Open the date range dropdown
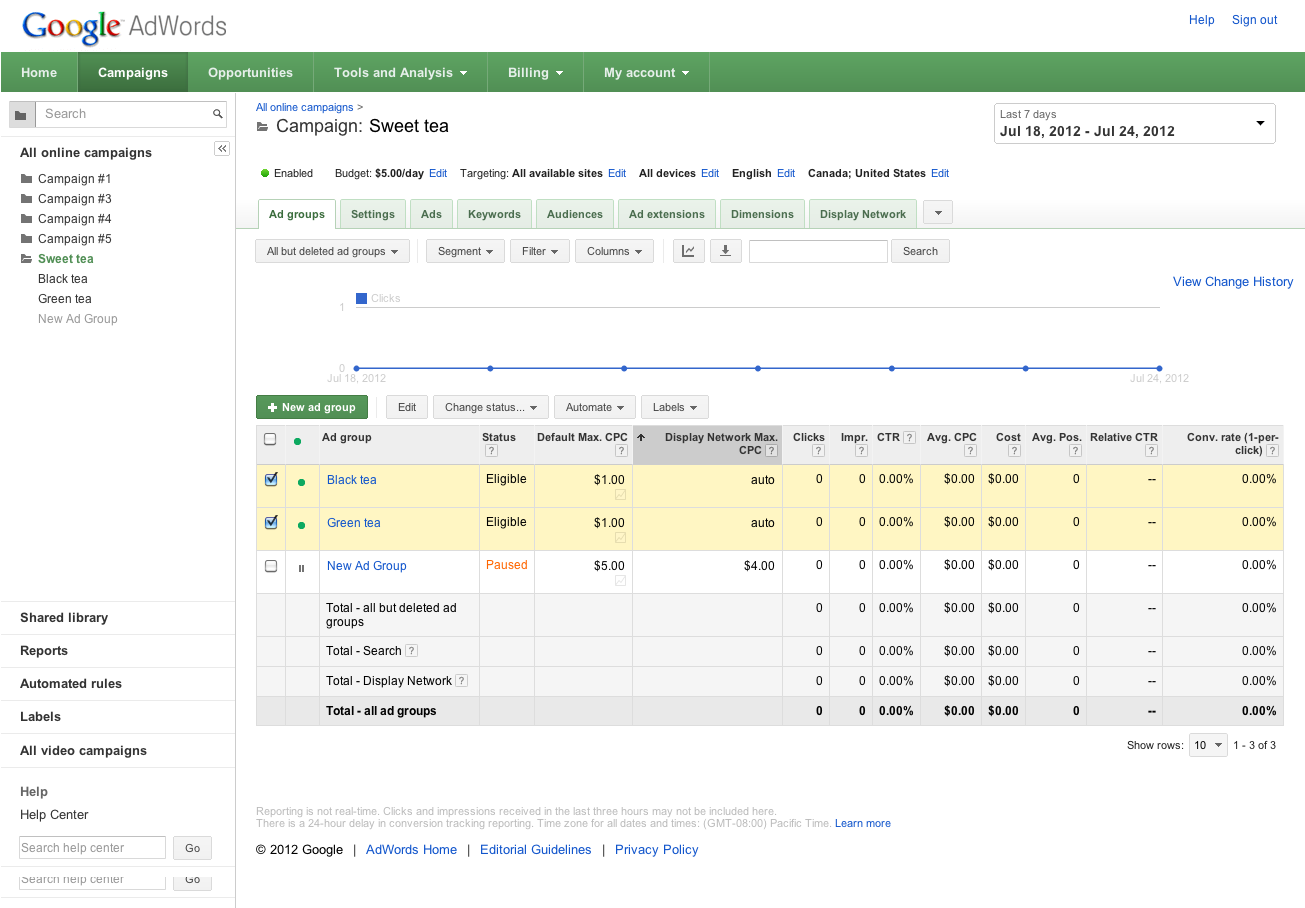Screen dimensions: 1305x908 click(x=1135, y=123)
